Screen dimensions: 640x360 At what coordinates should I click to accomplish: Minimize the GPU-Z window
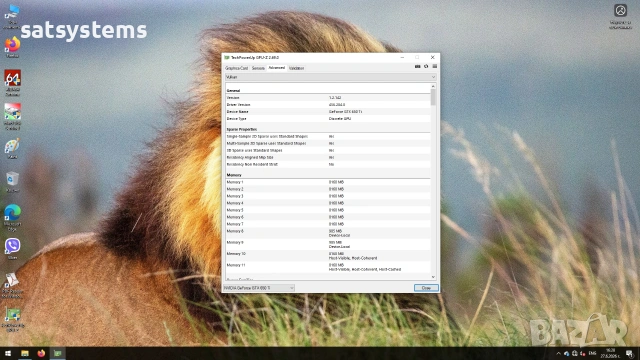point(402,58)
